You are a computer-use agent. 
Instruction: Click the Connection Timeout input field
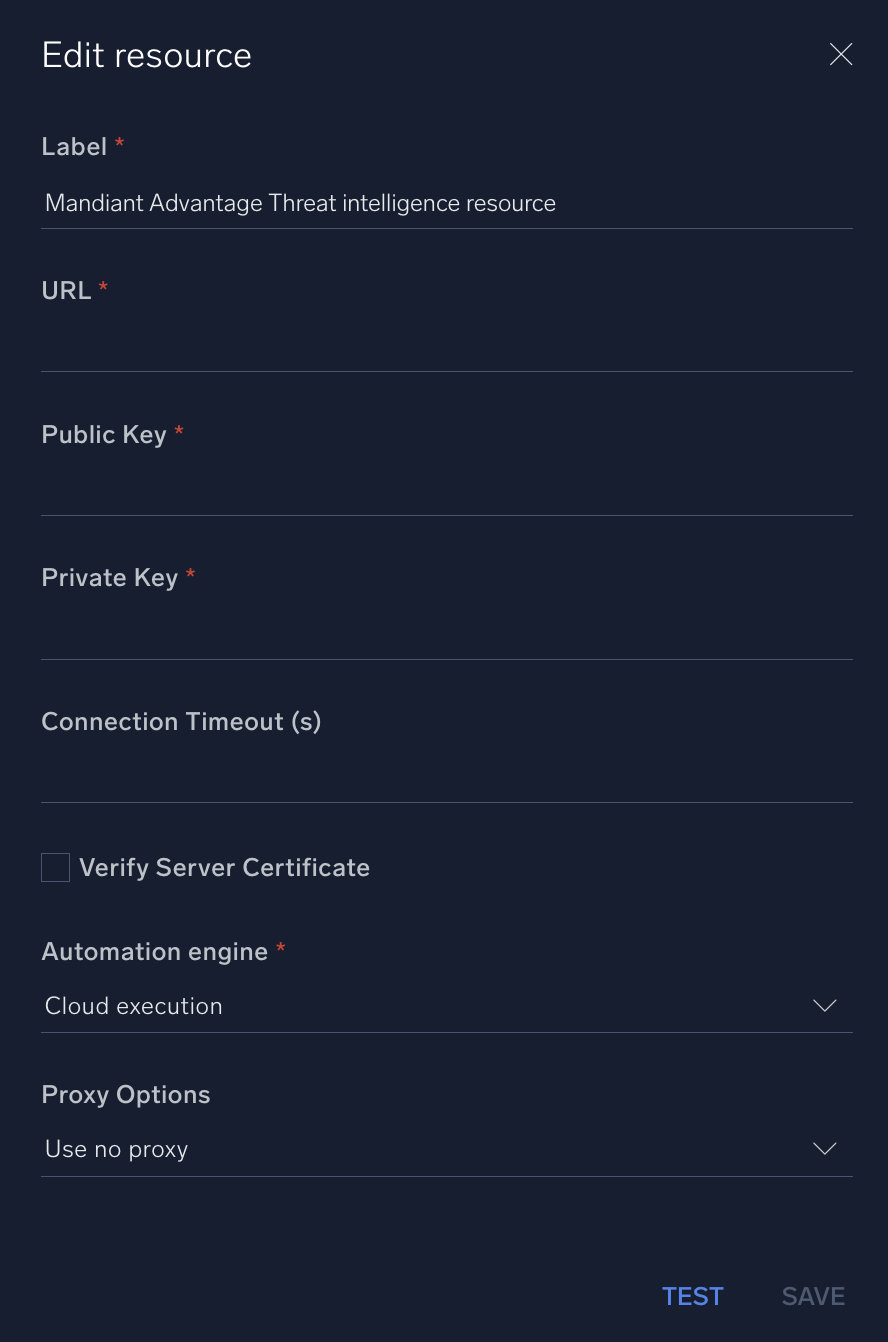pos(446,778)
